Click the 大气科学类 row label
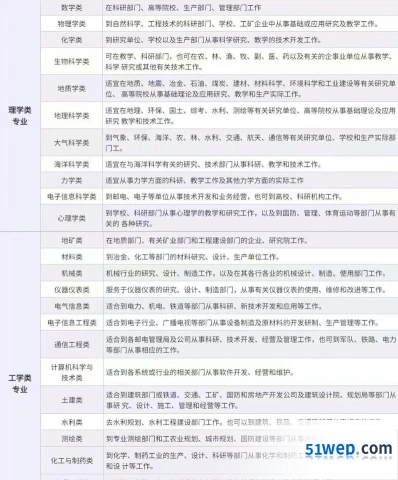 pyautogui.click(x=72, y=143)
